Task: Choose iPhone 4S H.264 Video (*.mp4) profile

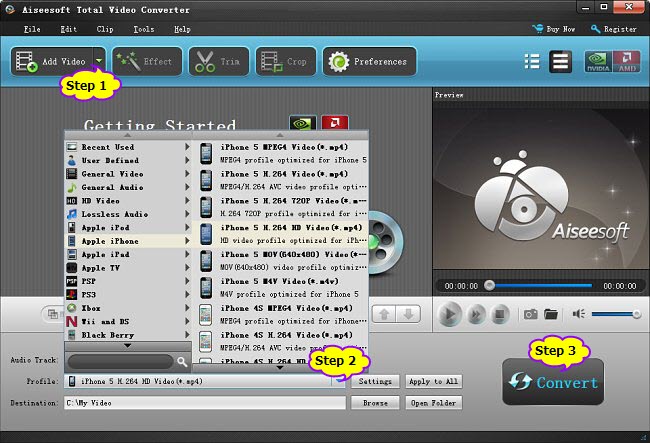Action: (281, 341)
